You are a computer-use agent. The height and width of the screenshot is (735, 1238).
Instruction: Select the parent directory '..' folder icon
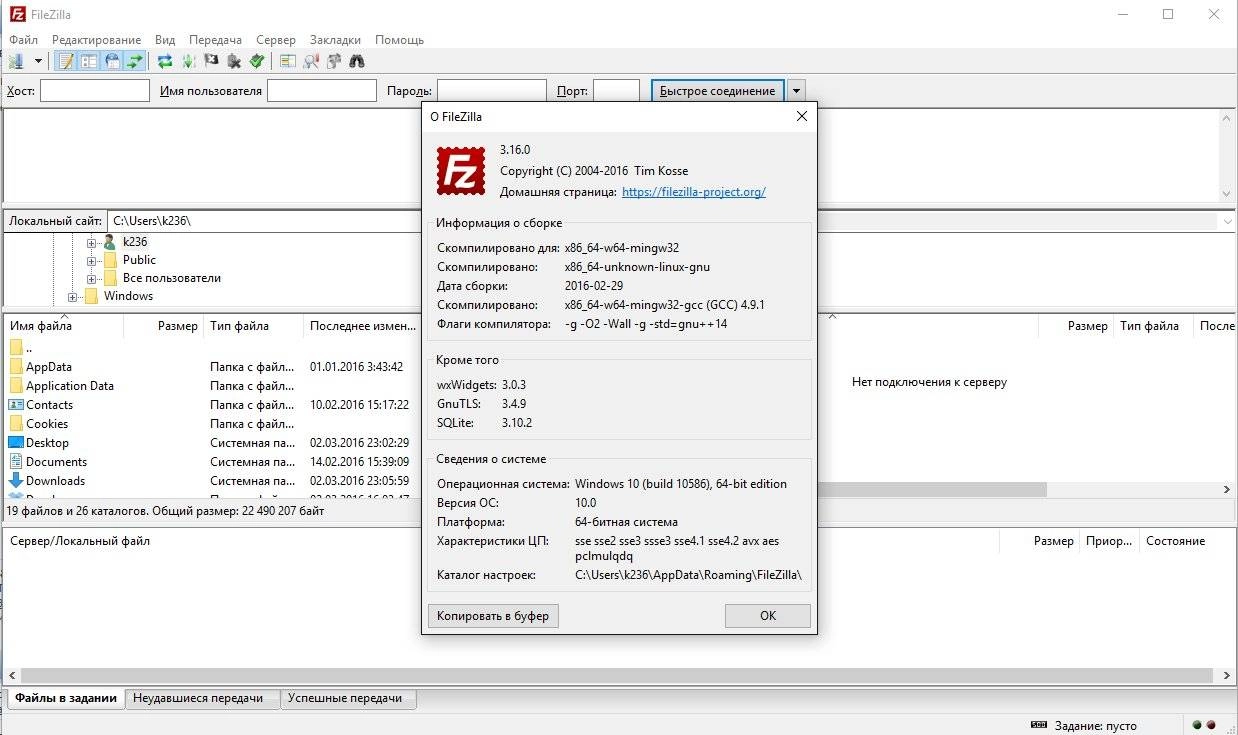(16, 348)
